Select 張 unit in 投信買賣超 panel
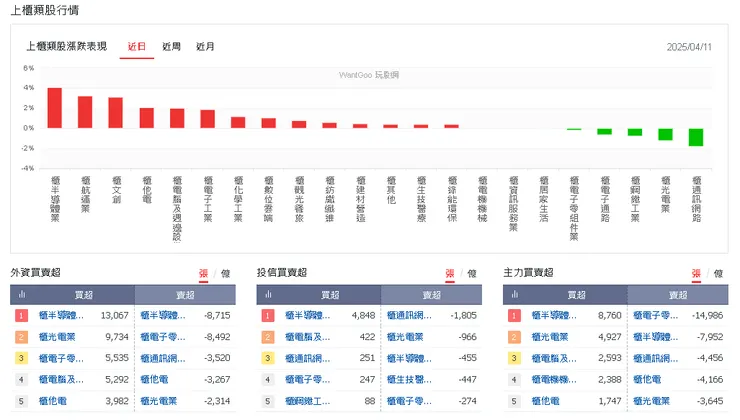 click(x=450, y=273)
